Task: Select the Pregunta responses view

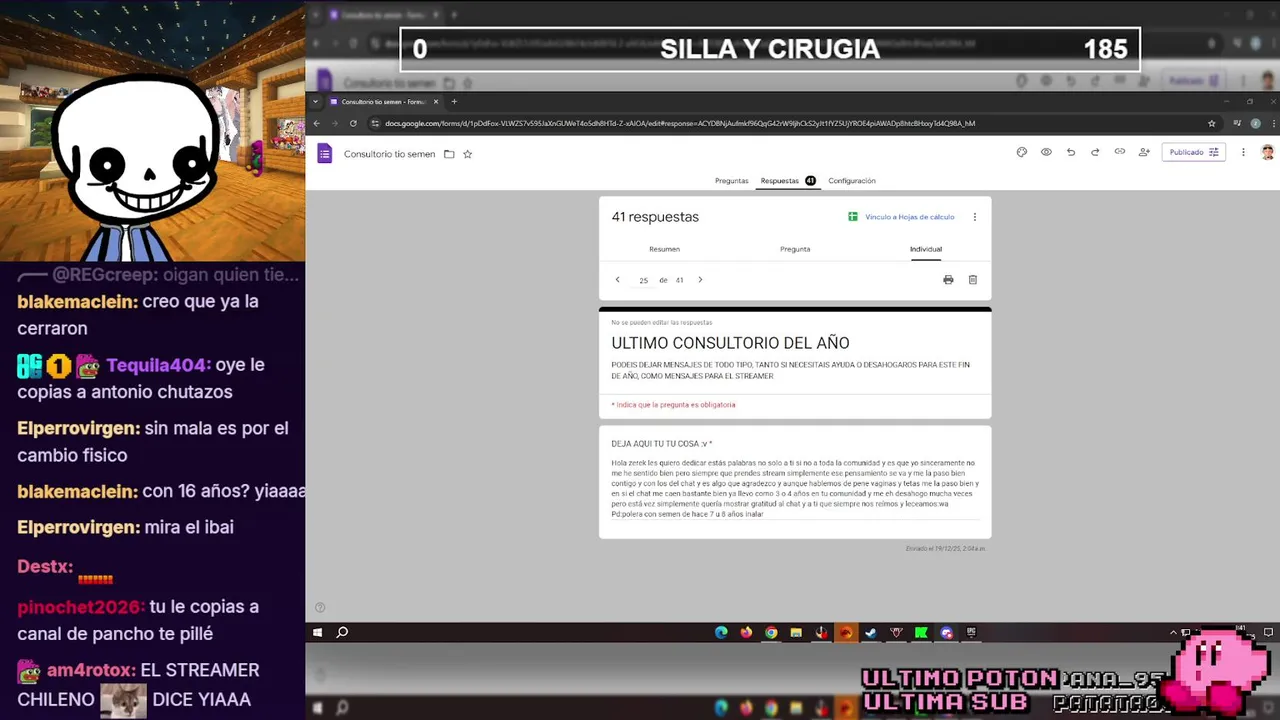Action: [x=795, y=249]
